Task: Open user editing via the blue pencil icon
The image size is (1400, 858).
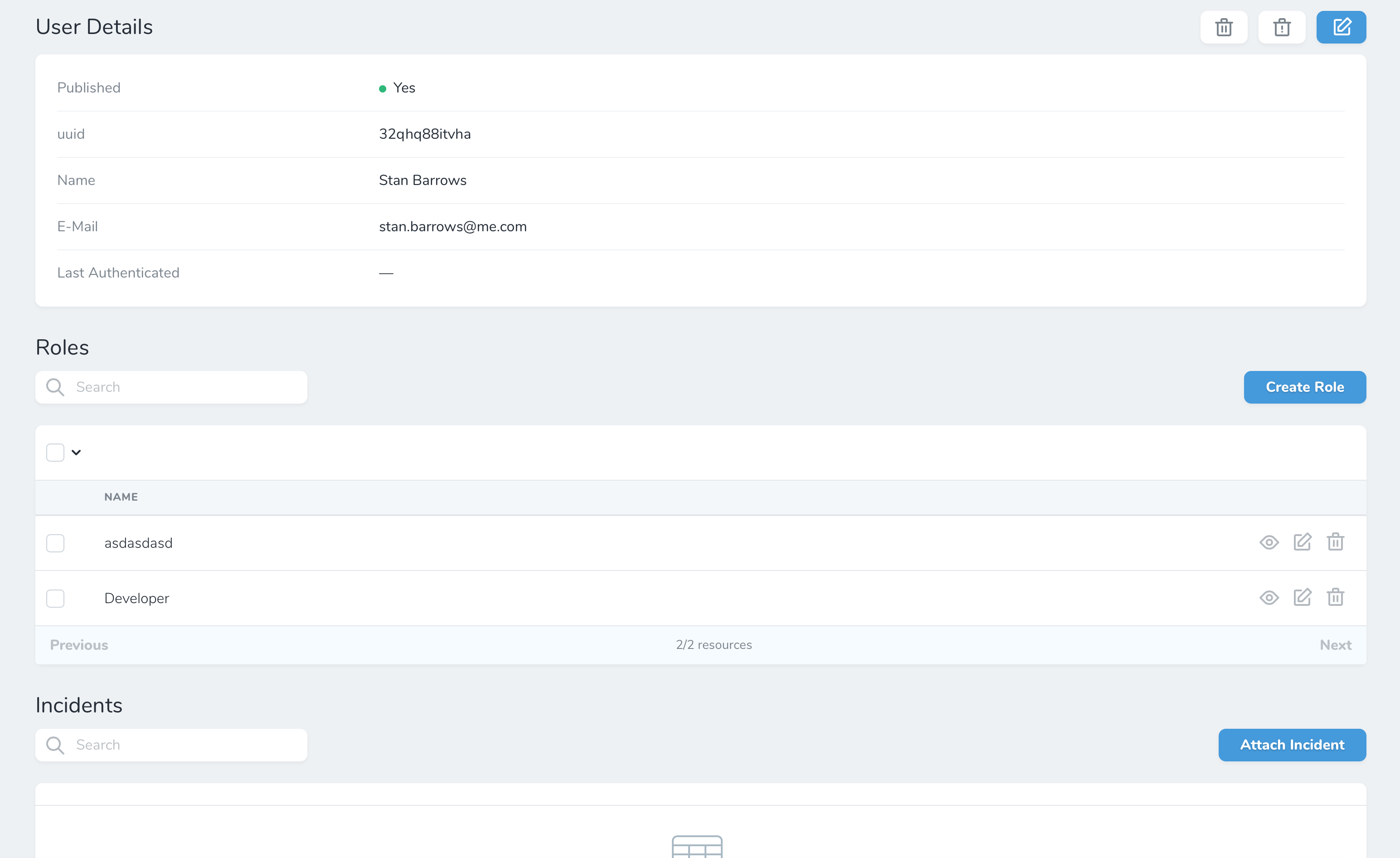Action: pyautogui.click(x=1342, y=27)
